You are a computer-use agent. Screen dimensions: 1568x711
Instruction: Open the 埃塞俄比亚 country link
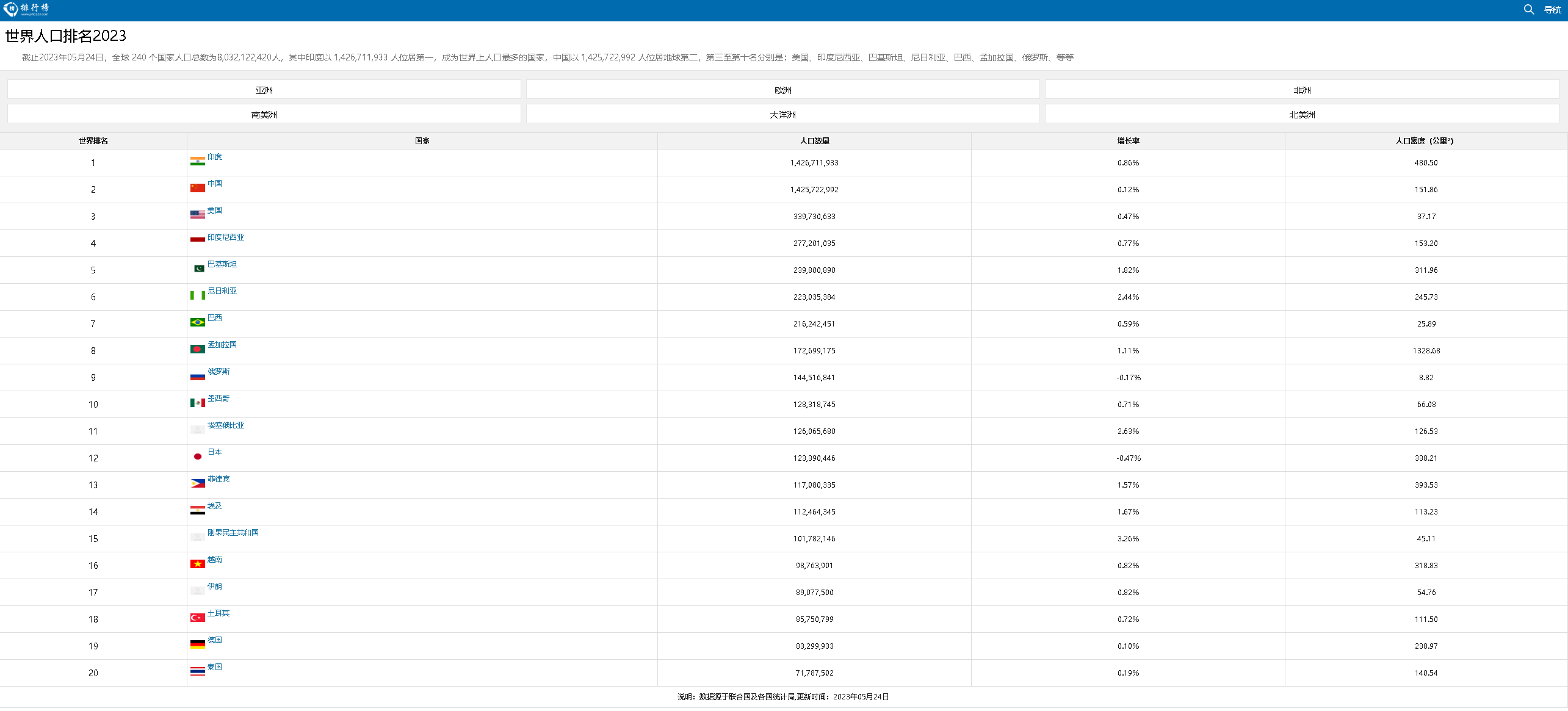225,425
